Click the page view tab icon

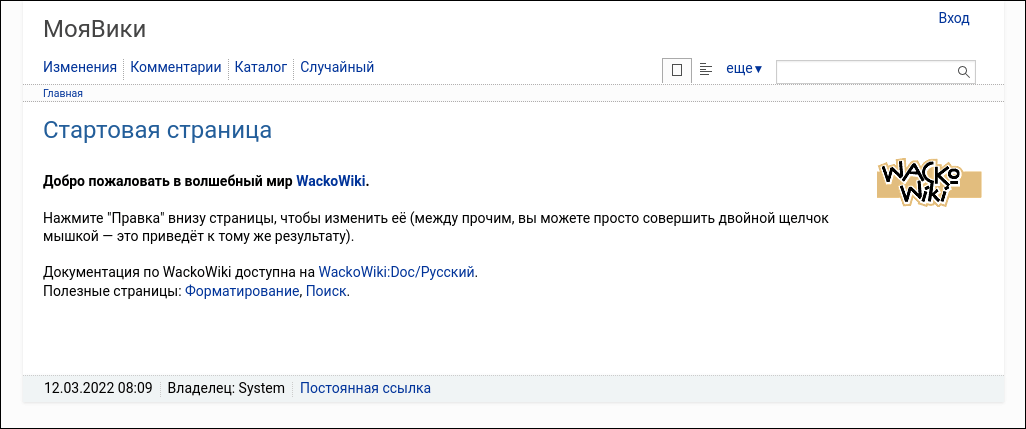pyautogui.click(x=677, y=70)
